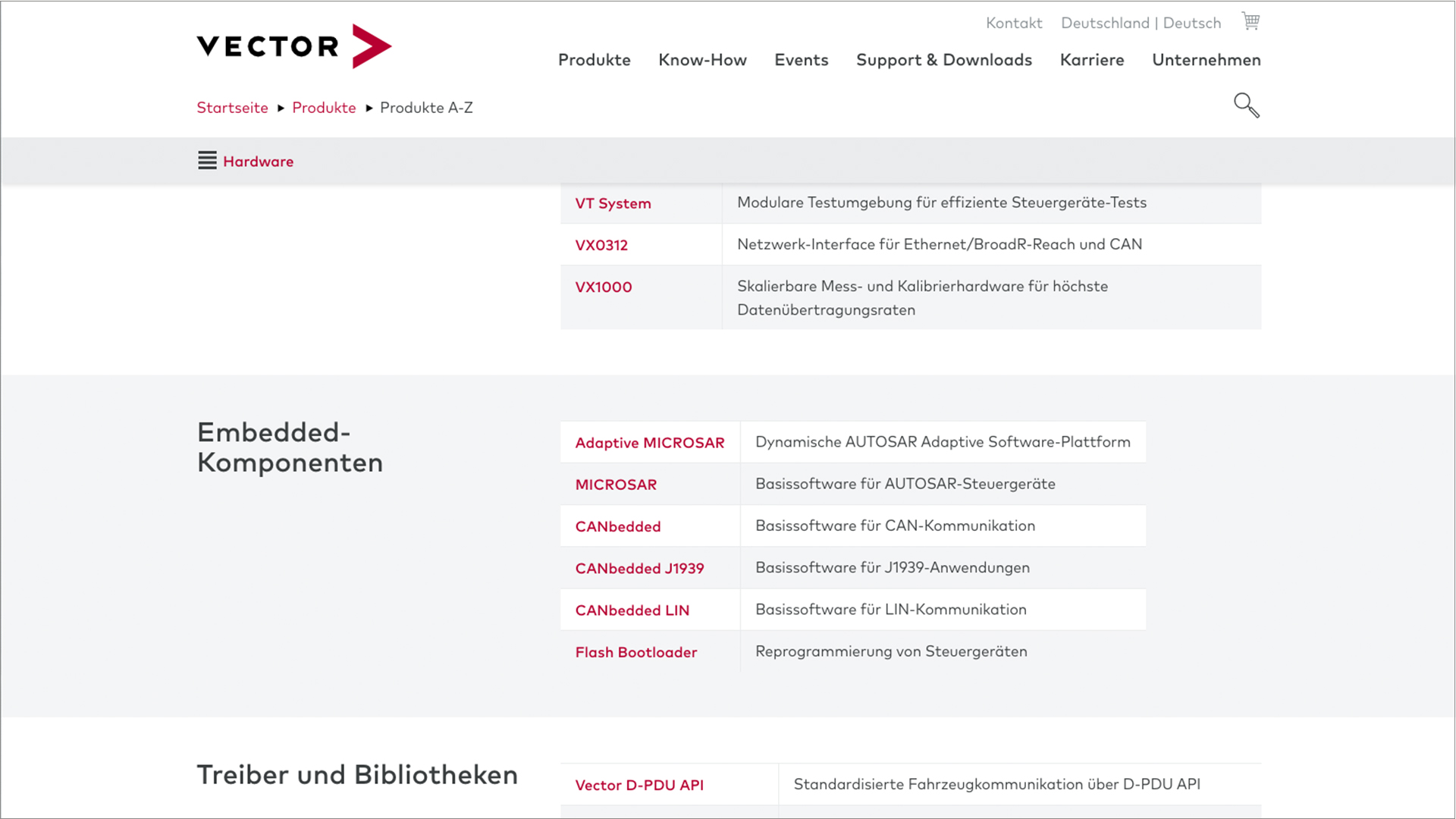Click the Vector logo
1456x819 pixels.
294,46
